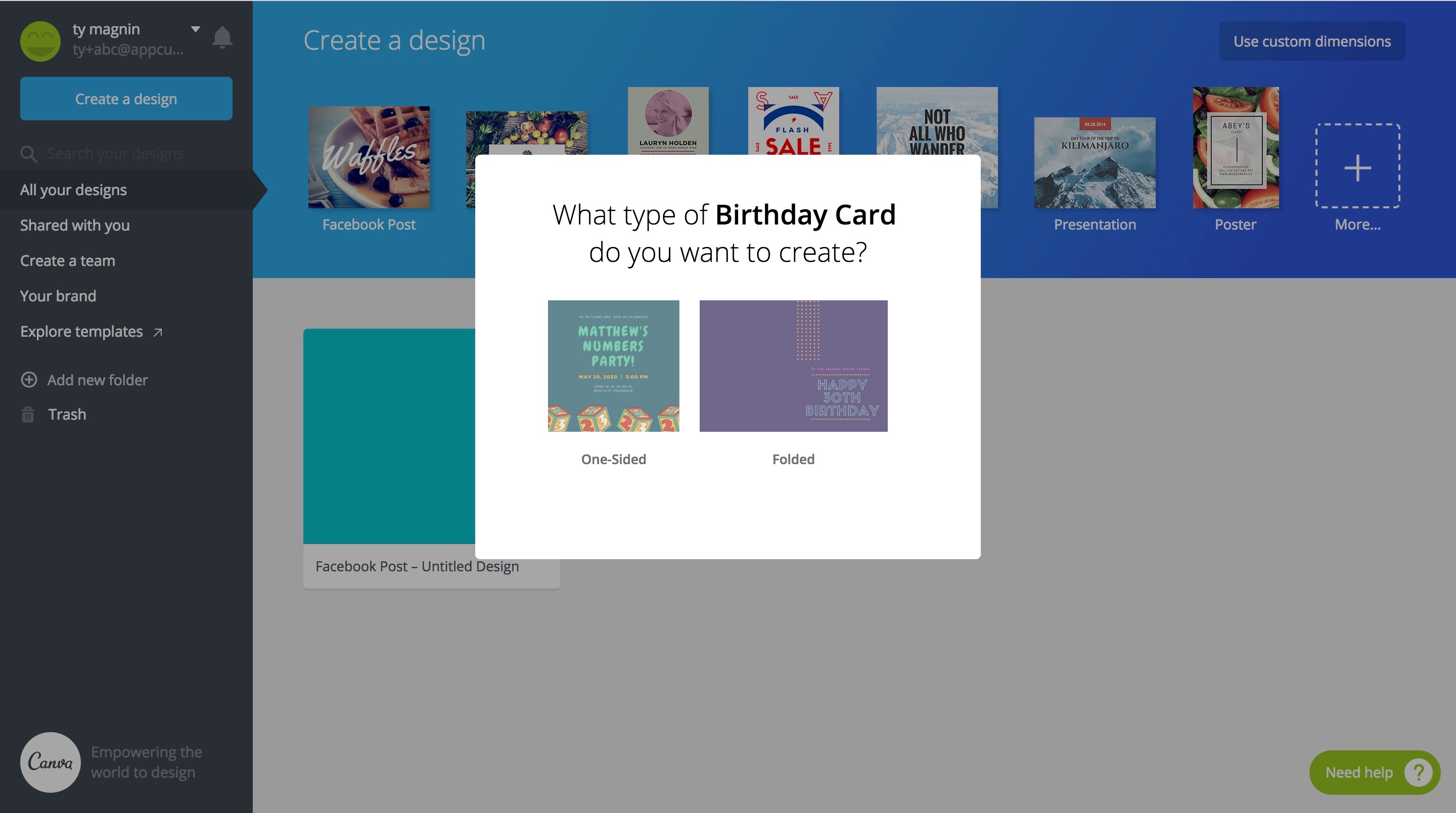This screenshot has width=1456, height=813.
Task: Click the Canva logo
Action: tap(50, 762)
